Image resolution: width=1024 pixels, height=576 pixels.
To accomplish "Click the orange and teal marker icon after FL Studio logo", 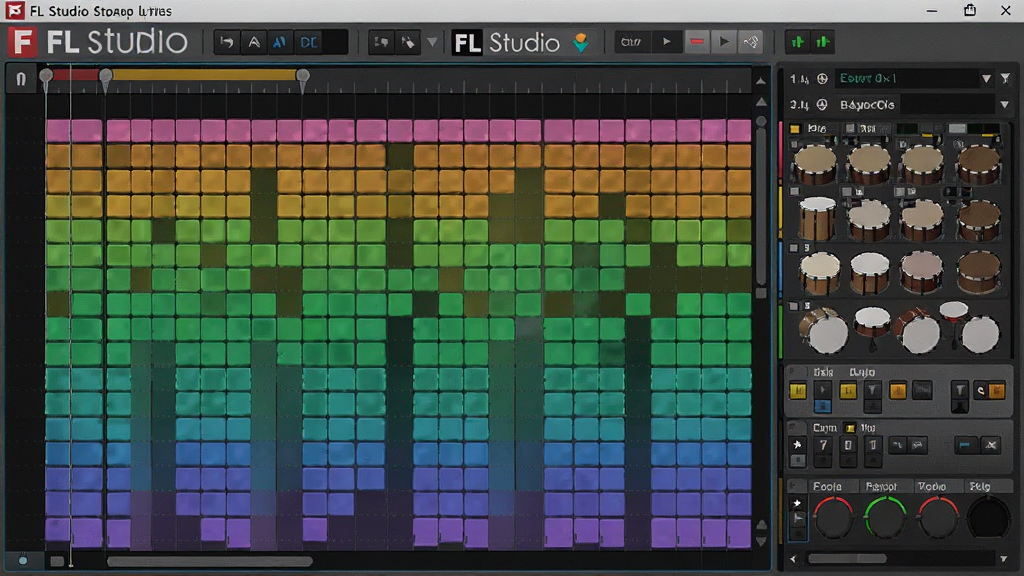I will tap(580, 42).
